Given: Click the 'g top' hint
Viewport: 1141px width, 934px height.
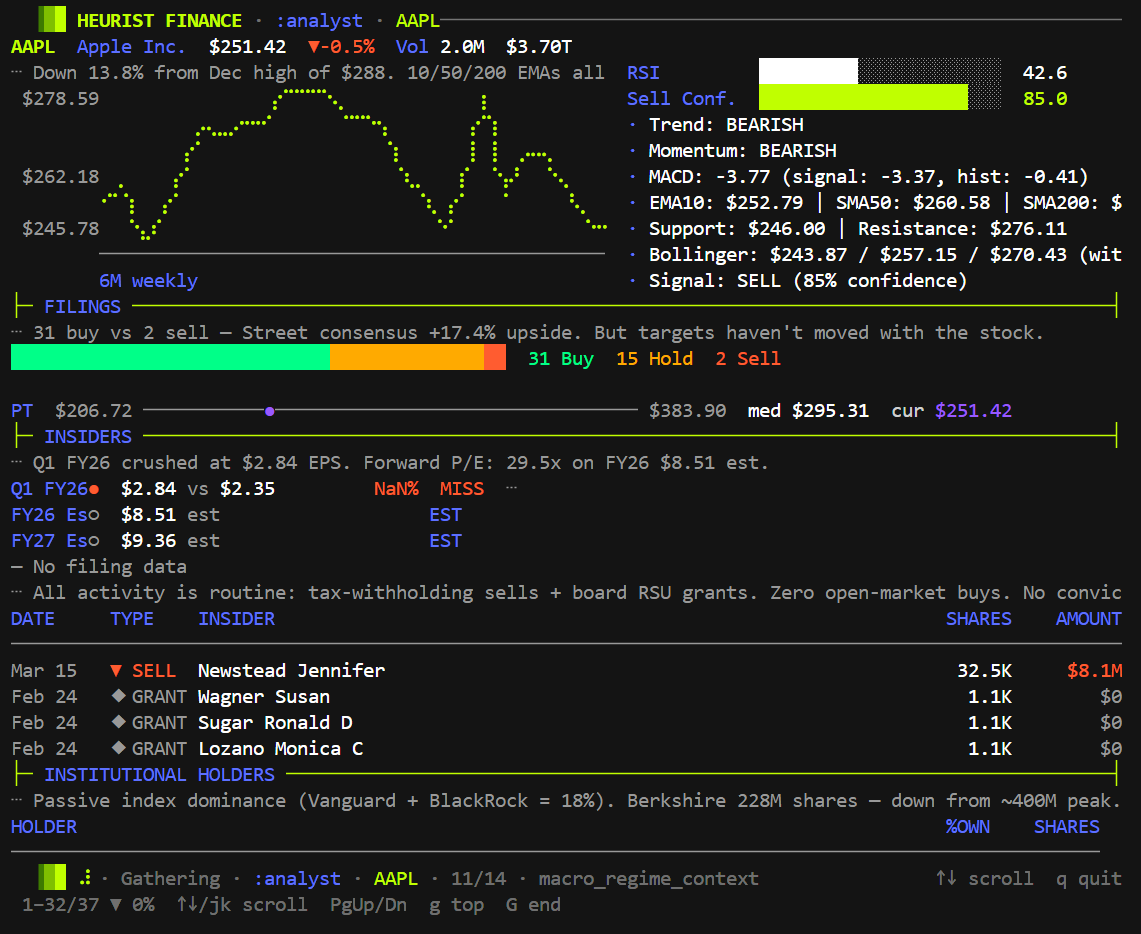Looking at the screenshot, I should tap(456, 904).
